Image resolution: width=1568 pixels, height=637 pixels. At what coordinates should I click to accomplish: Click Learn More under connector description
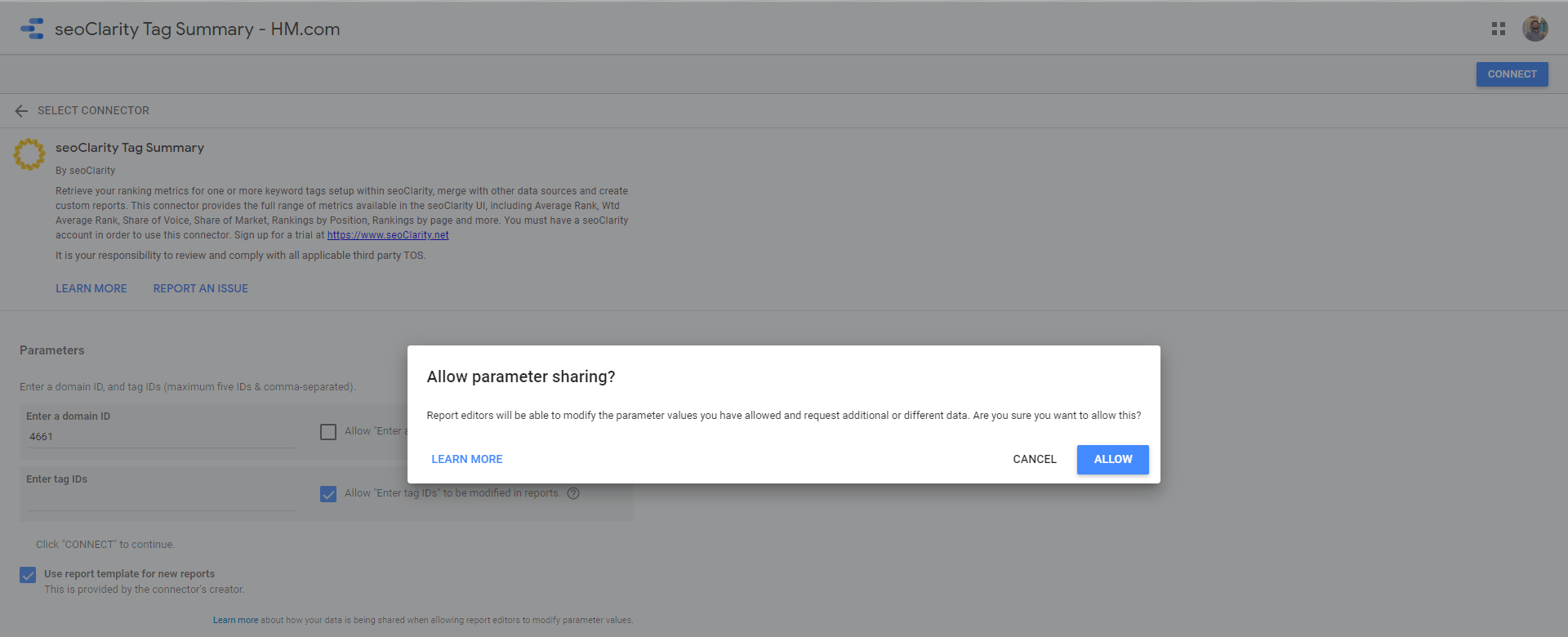click(91, 288)
